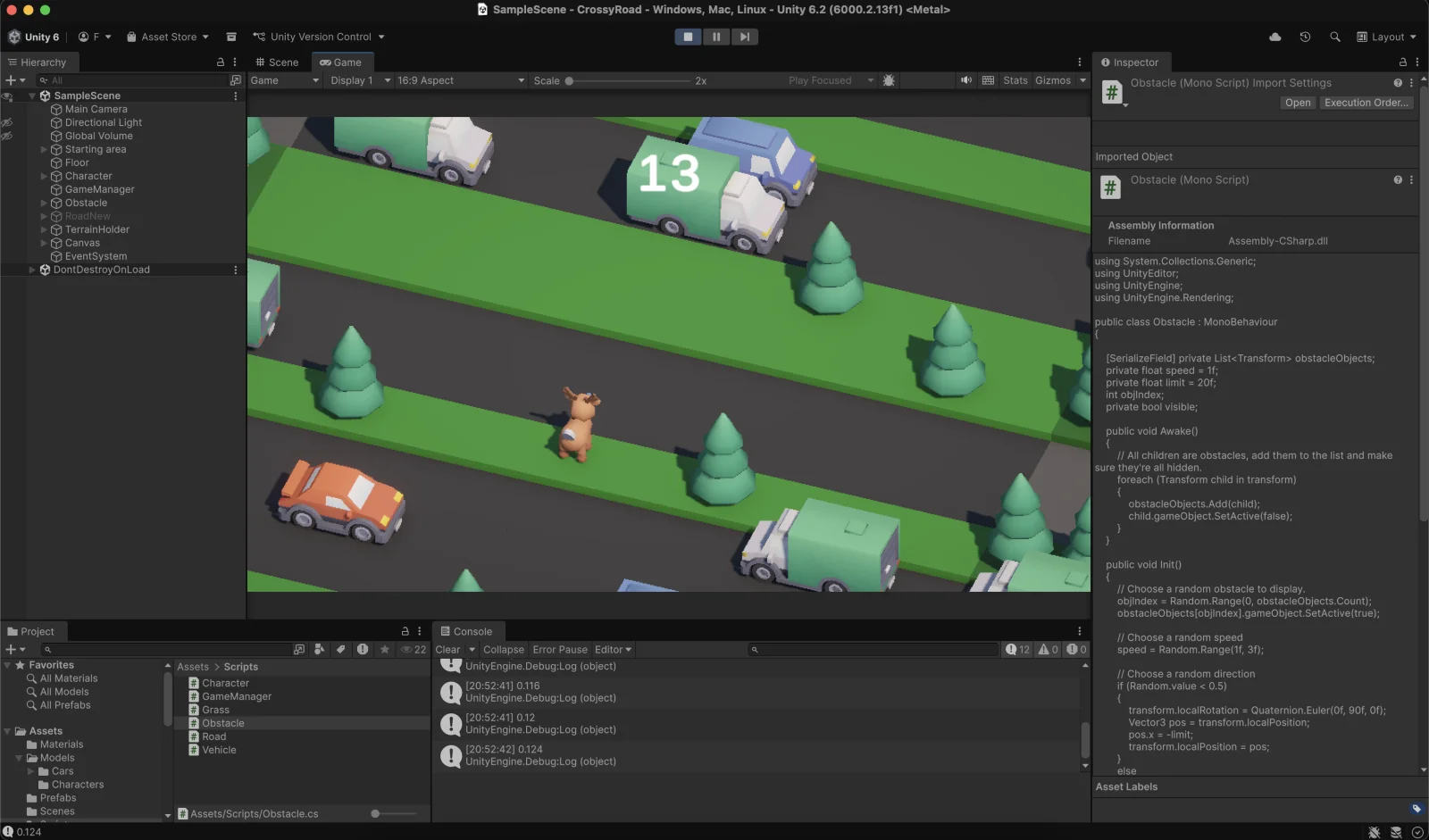Open Unity Version Control menu

point(319,37)
